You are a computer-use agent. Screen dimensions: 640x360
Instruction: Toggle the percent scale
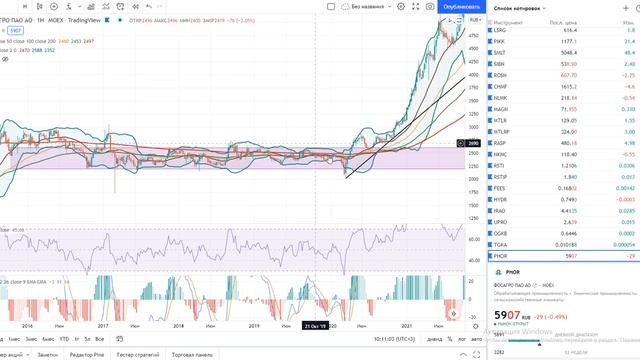click(x=450, y=339)
